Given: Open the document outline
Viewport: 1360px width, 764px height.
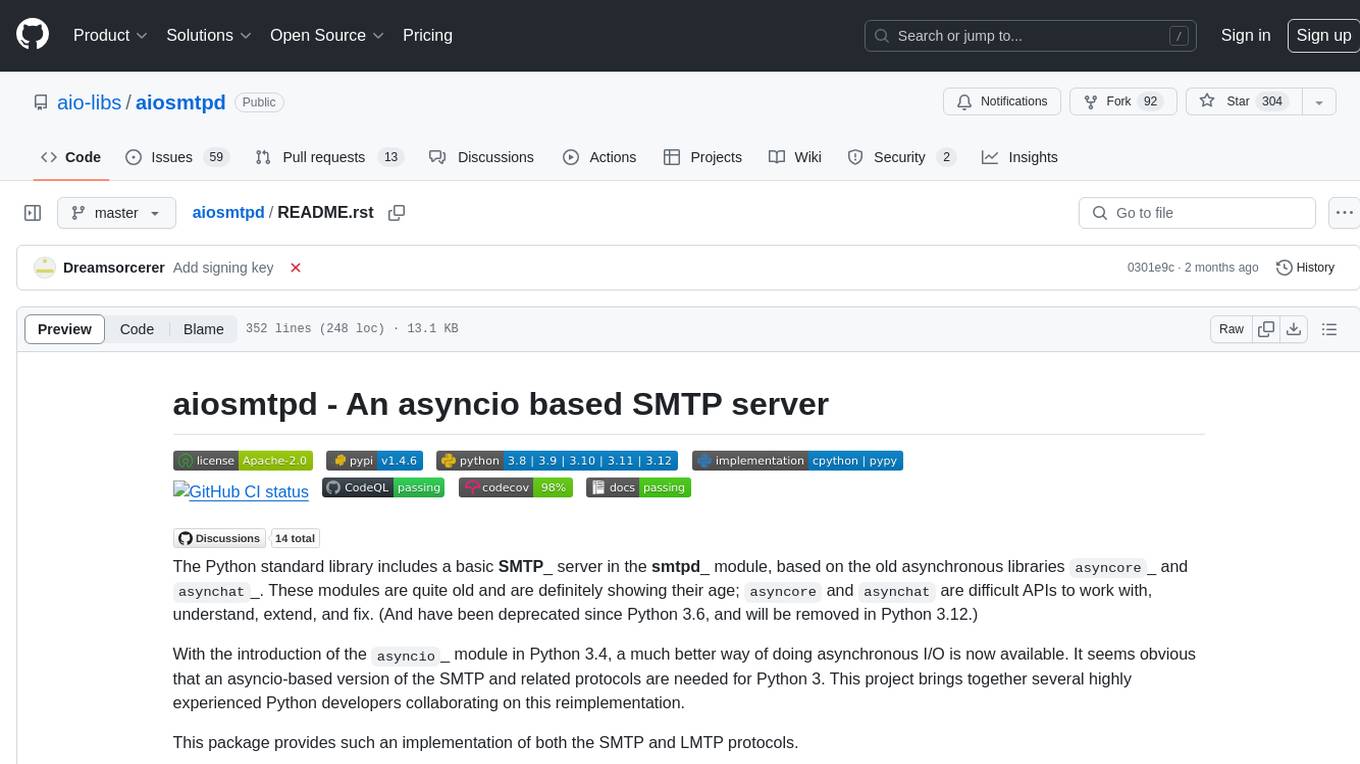Looking at the screenshot, I should pos(1329,329).
